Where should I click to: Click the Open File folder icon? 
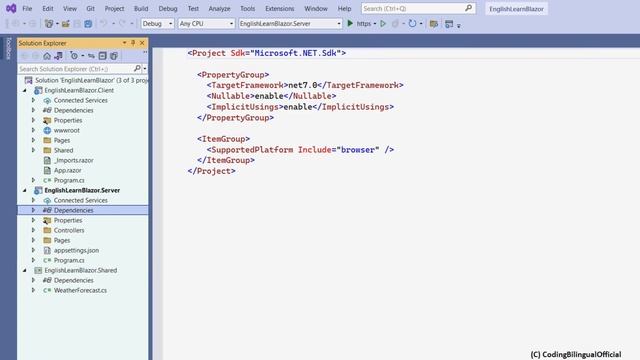(65, 24)
